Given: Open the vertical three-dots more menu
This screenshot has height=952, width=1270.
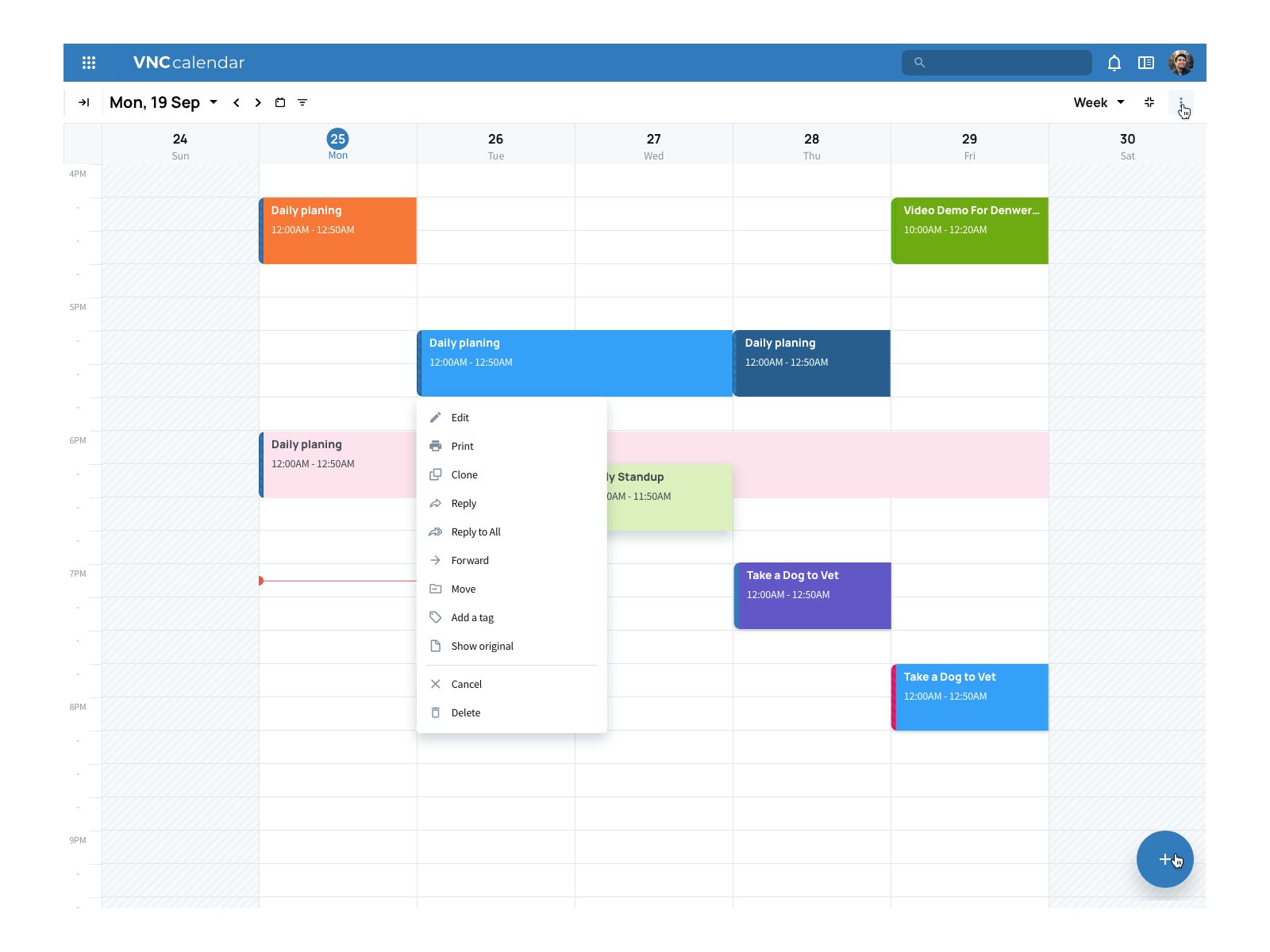Looking at the screenshot, I should tap(1181, 102).
